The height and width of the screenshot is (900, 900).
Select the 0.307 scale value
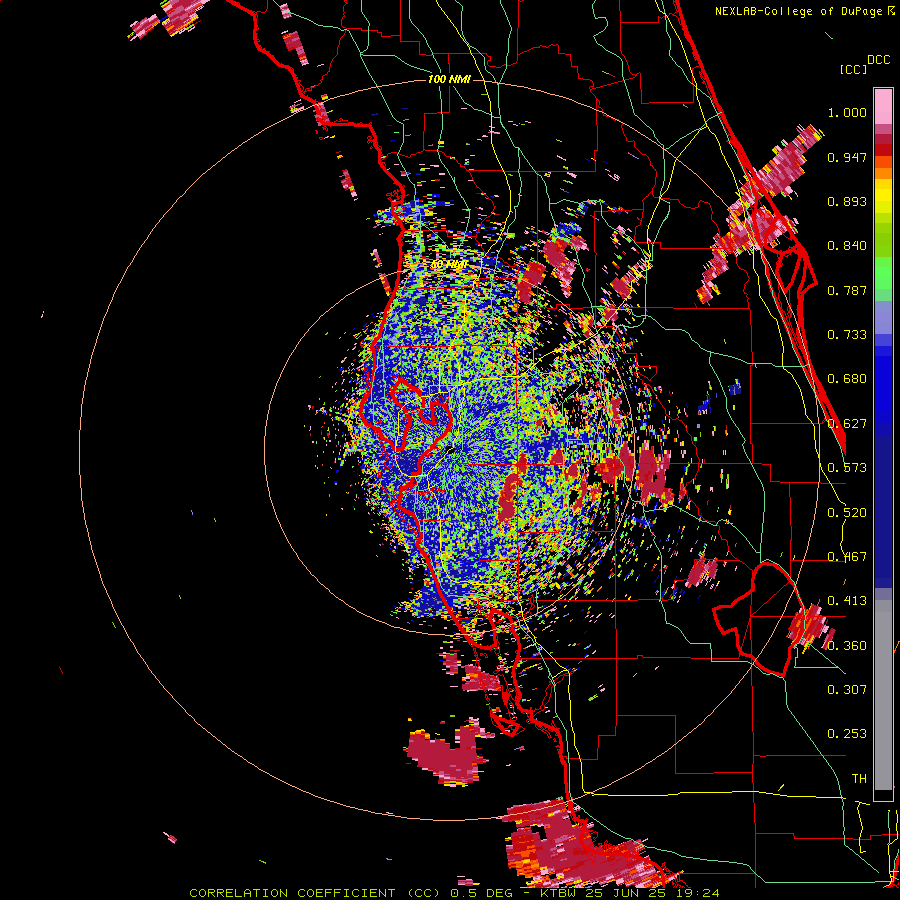(x=847, y=690)
